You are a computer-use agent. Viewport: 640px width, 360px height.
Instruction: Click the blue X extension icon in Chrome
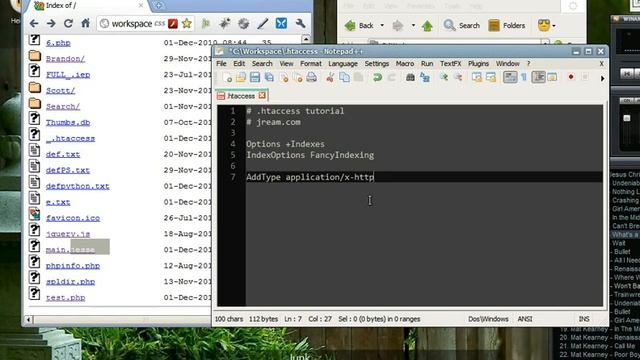click(281, 23)
